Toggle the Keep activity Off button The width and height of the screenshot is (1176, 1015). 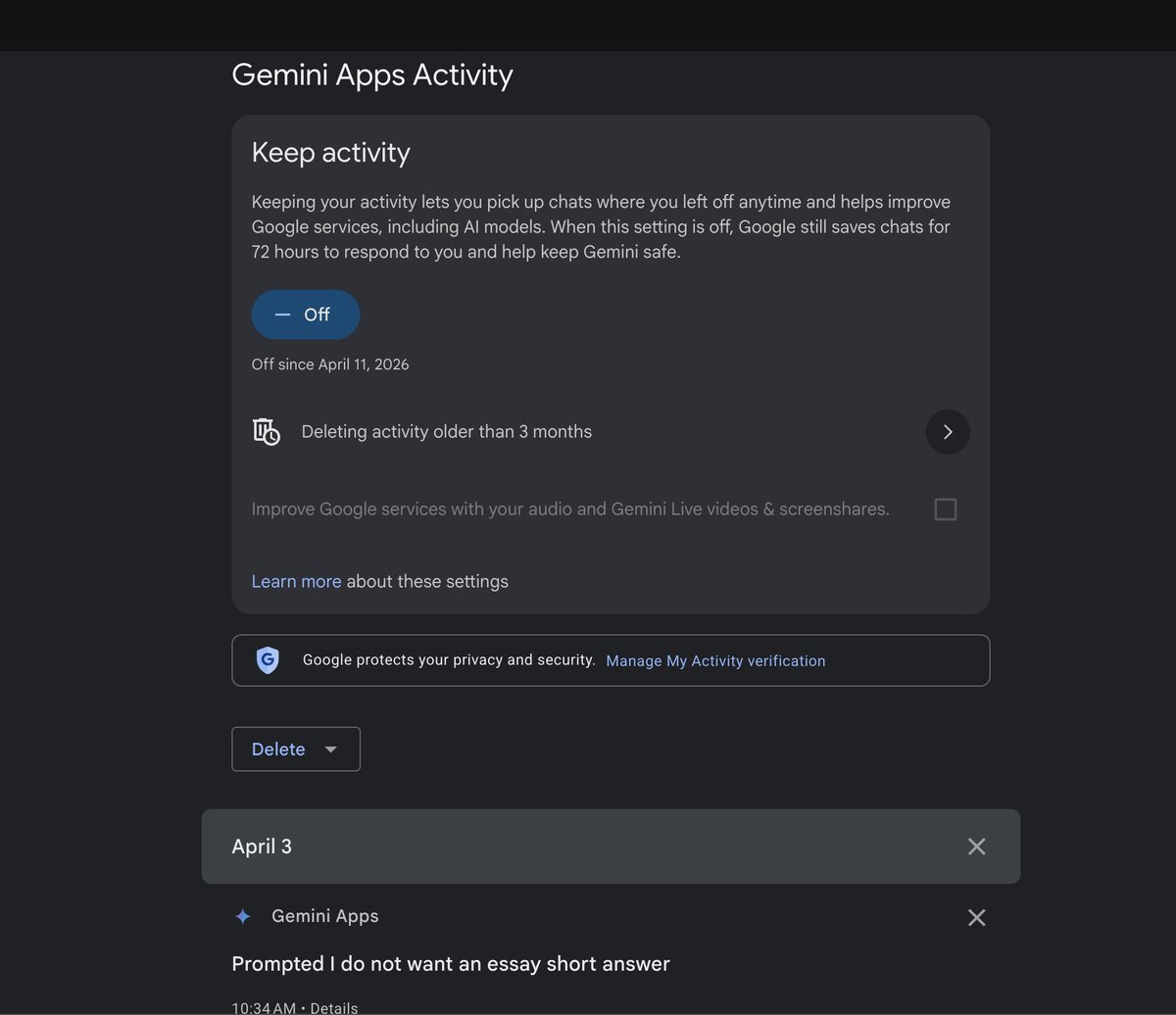click(x=306, y=314)
